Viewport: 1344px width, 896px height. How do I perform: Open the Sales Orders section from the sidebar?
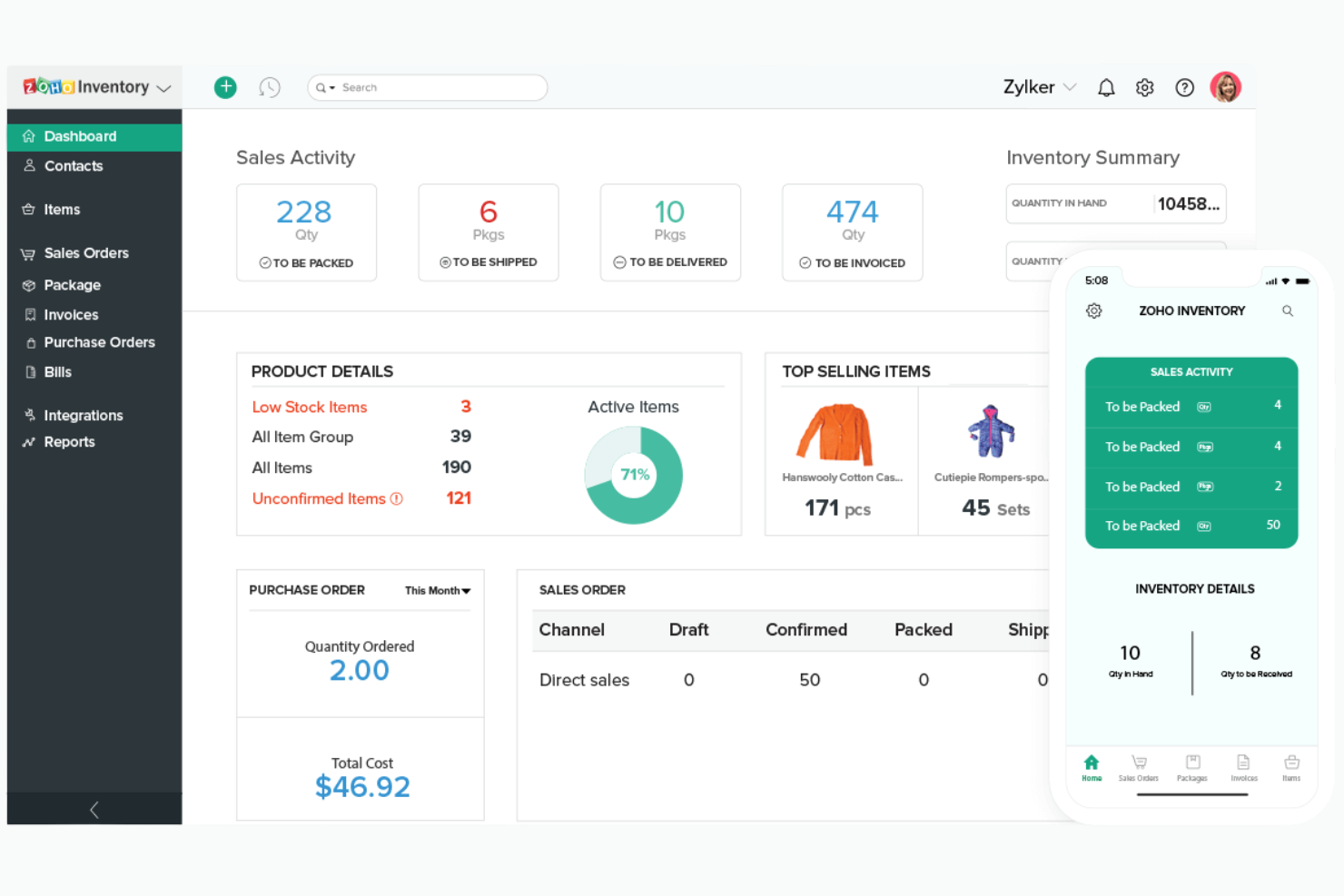pyautogui.click(x=86, y=252)
